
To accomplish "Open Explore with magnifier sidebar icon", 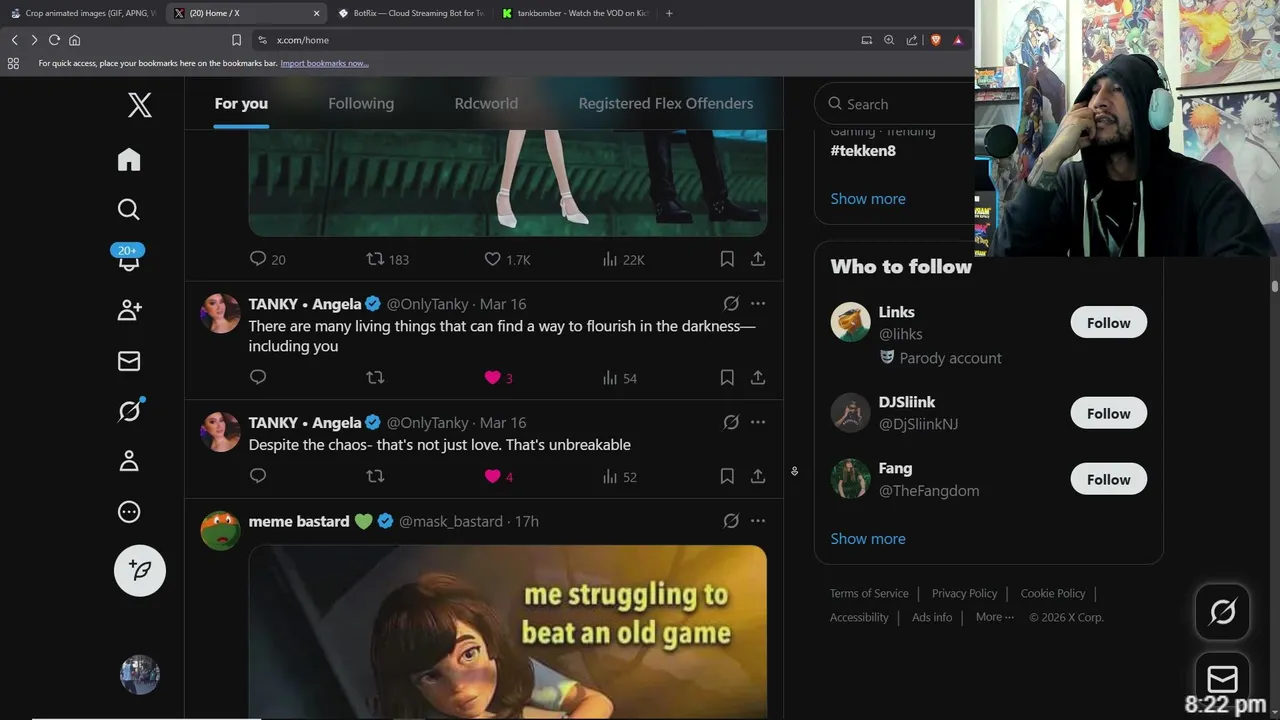I will pos(129,209).
